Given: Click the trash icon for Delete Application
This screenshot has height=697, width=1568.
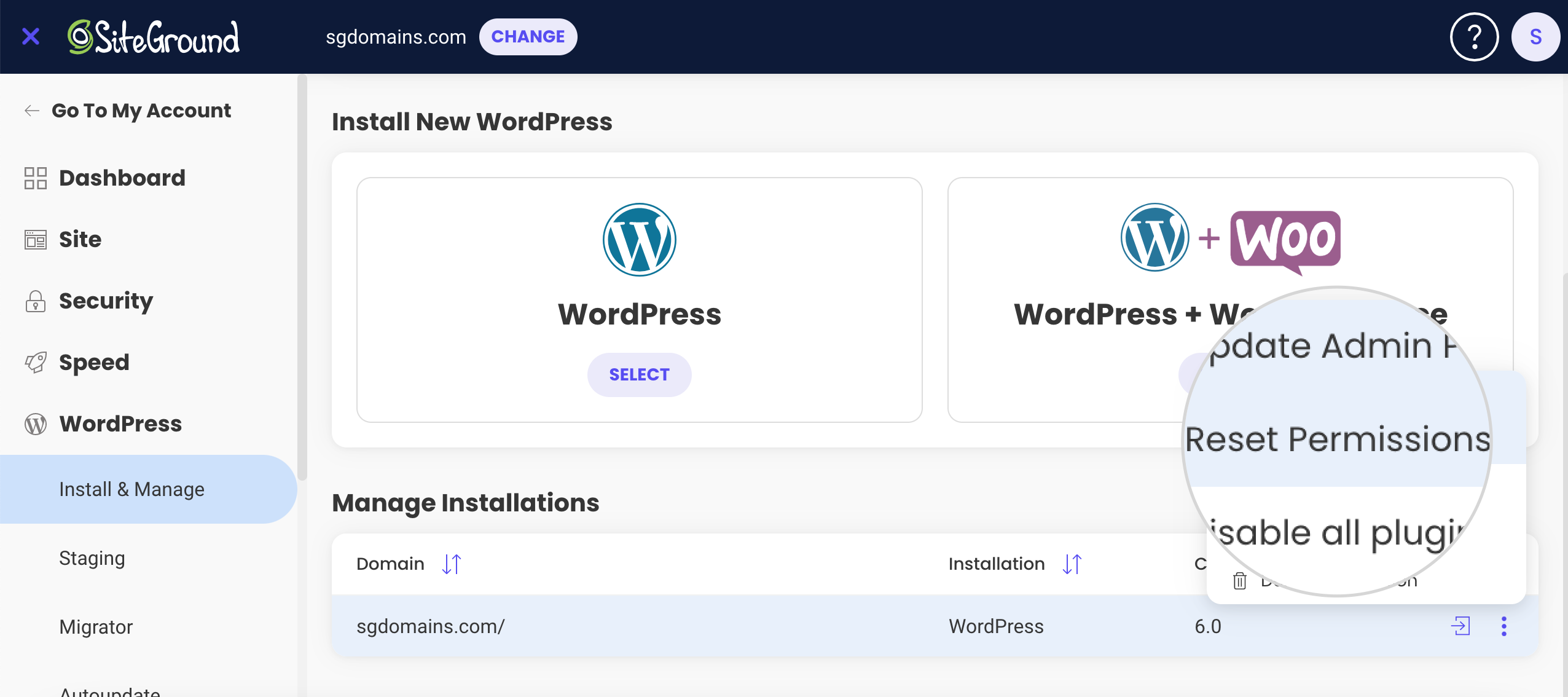Looking at the screenshot, I should [x=1240, y=581].
